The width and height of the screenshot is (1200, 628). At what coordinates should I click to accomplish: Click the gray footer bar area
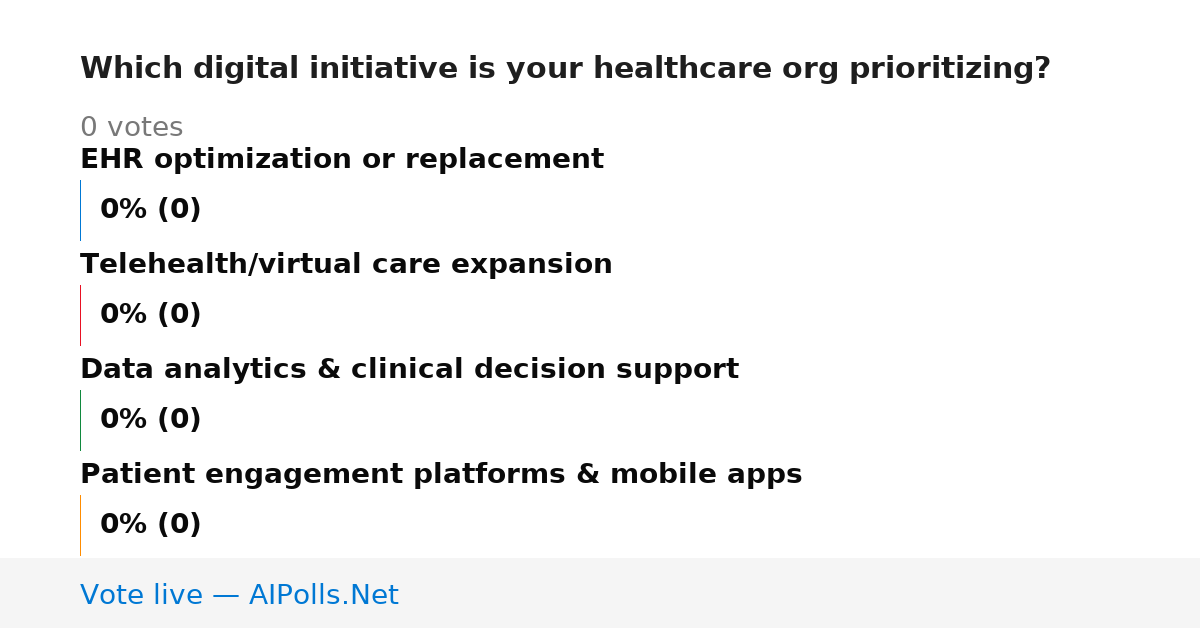pos(600,593)
